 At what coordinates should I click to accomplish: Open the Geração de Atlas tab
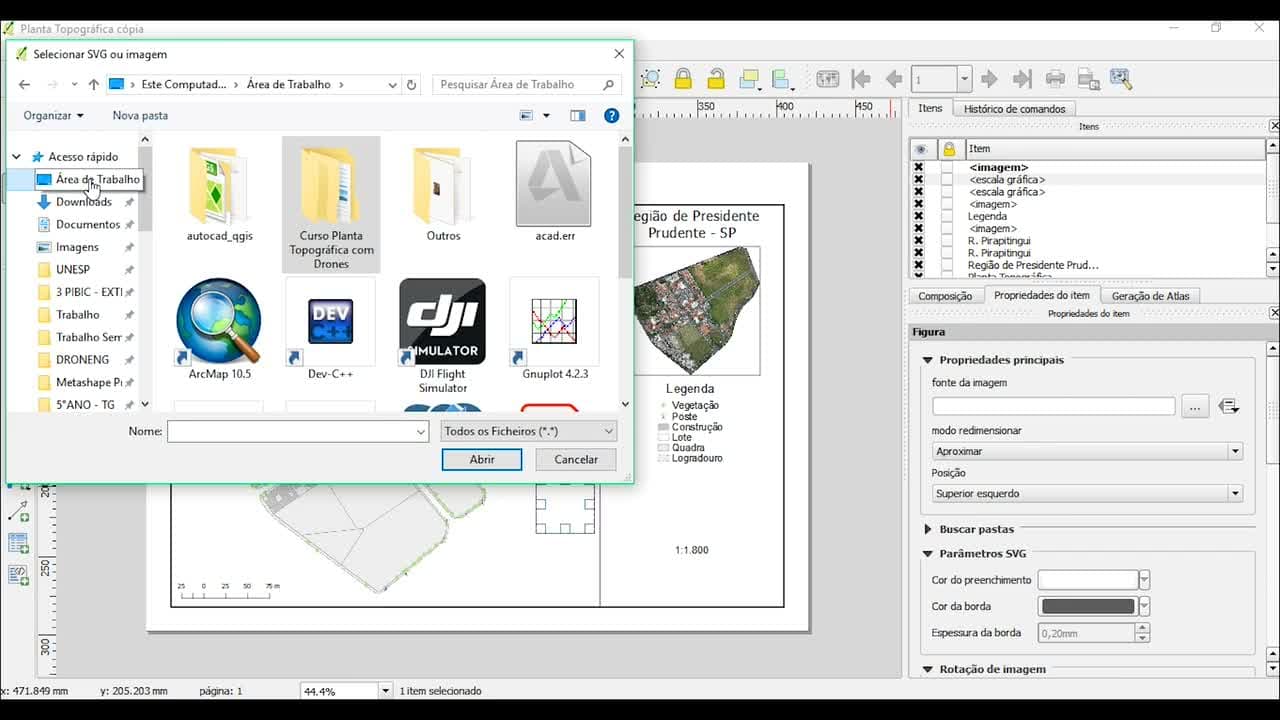click(x=1151, y=296)
